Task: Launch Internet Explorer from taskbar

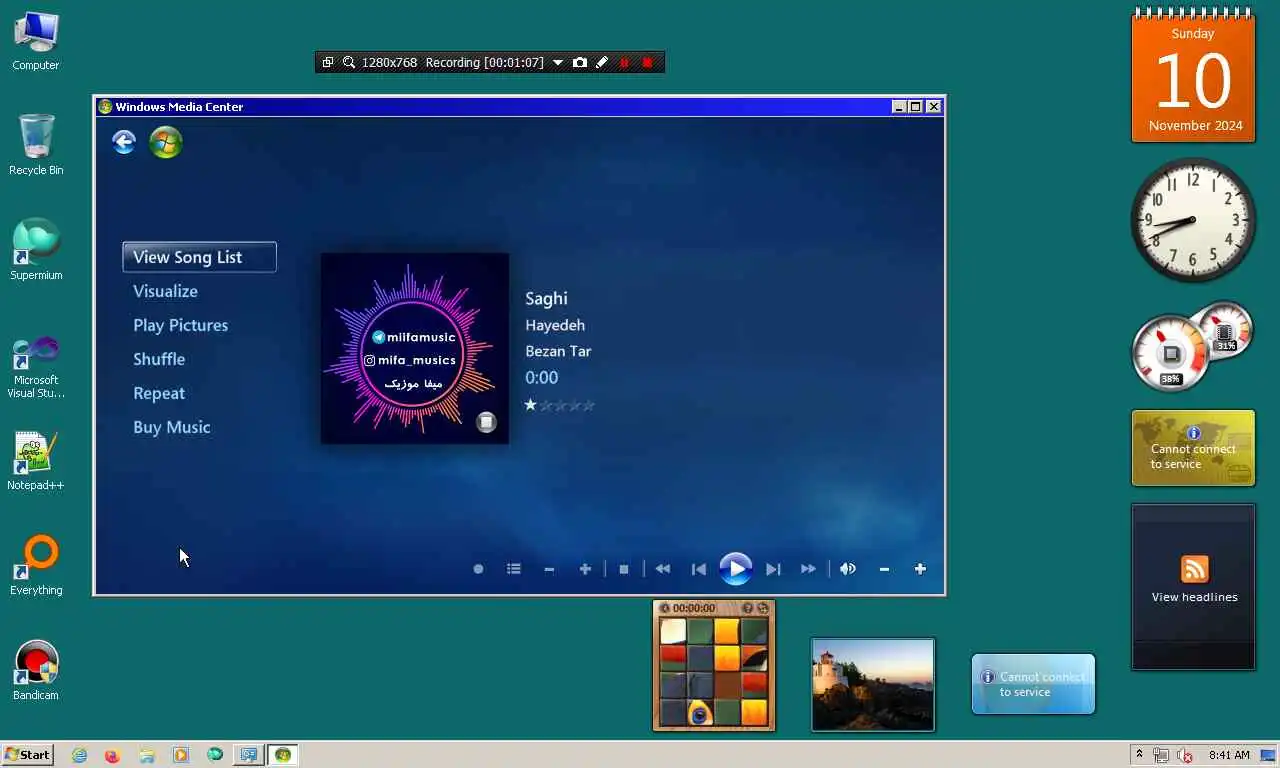Action: point(79,755)
